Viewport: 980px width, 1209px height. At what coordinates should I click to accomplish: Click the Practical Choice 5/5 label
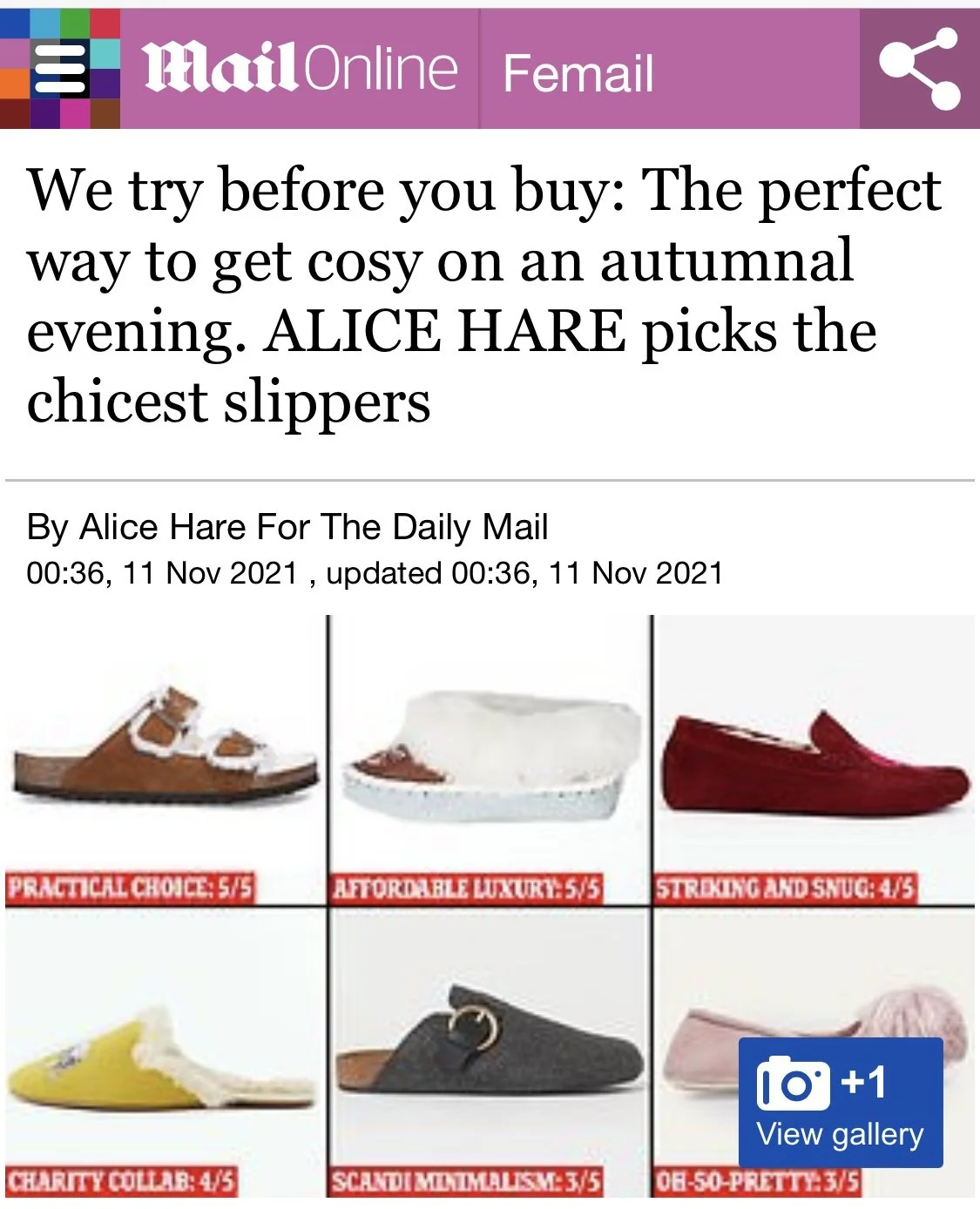131,888
